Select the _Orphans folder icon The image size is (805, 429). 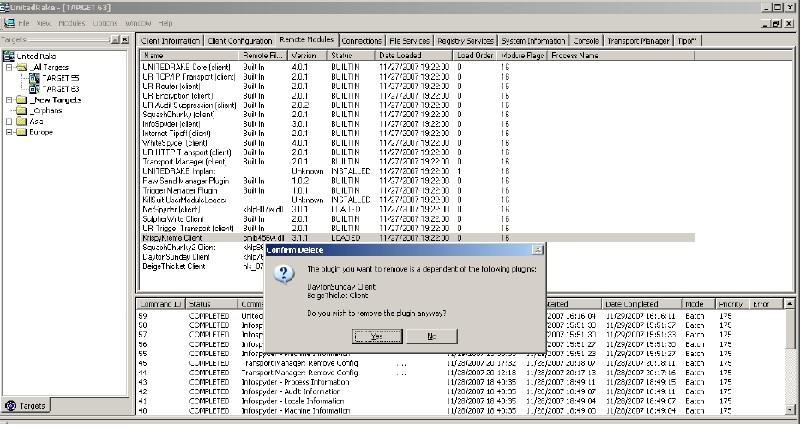click(22, 110)
